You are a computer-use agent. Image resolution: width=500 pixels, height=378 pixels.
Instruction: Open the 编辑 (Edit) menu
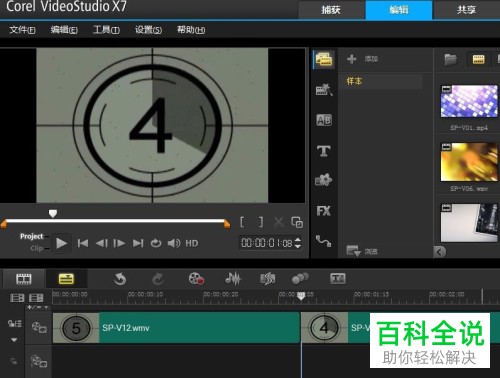[x=64, y=30]
